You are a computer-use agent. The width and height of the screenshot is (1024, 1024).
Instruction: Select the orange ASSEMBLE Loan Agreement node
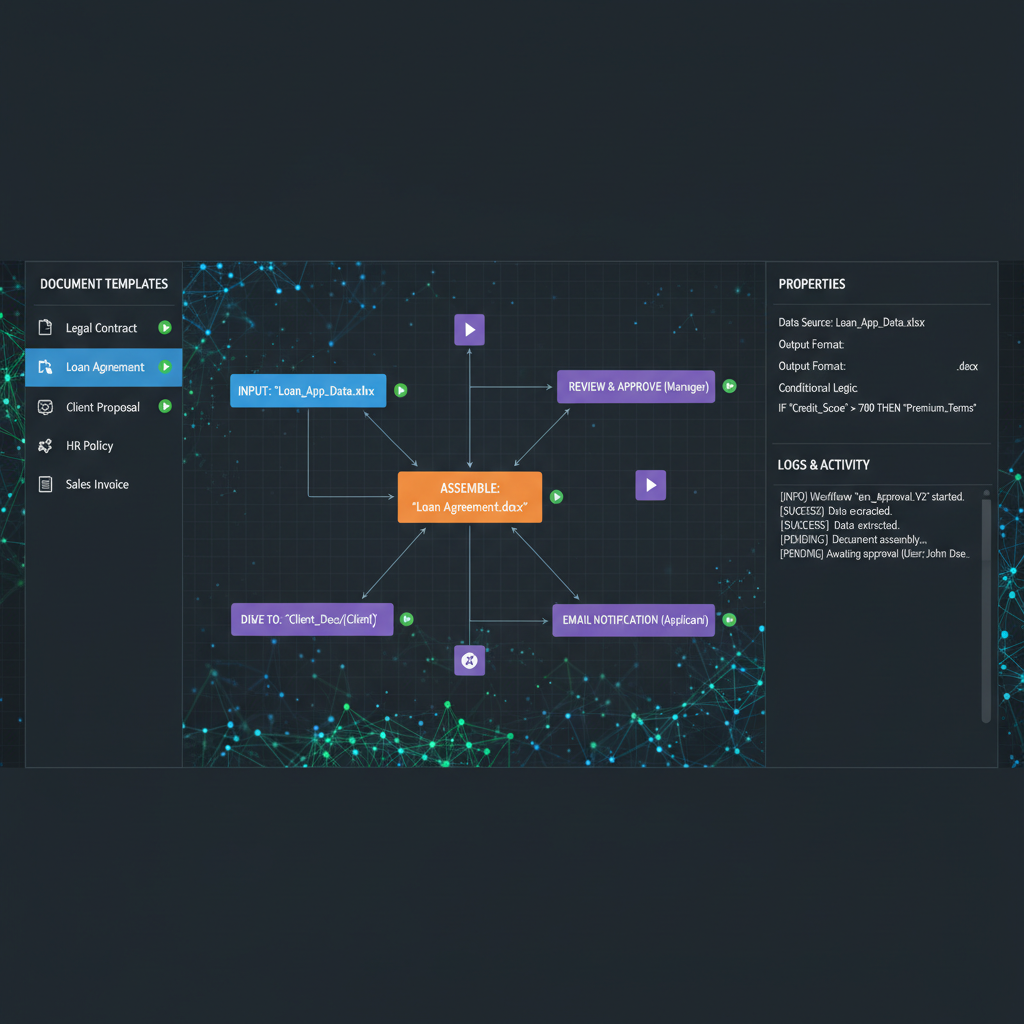(469, 497)
